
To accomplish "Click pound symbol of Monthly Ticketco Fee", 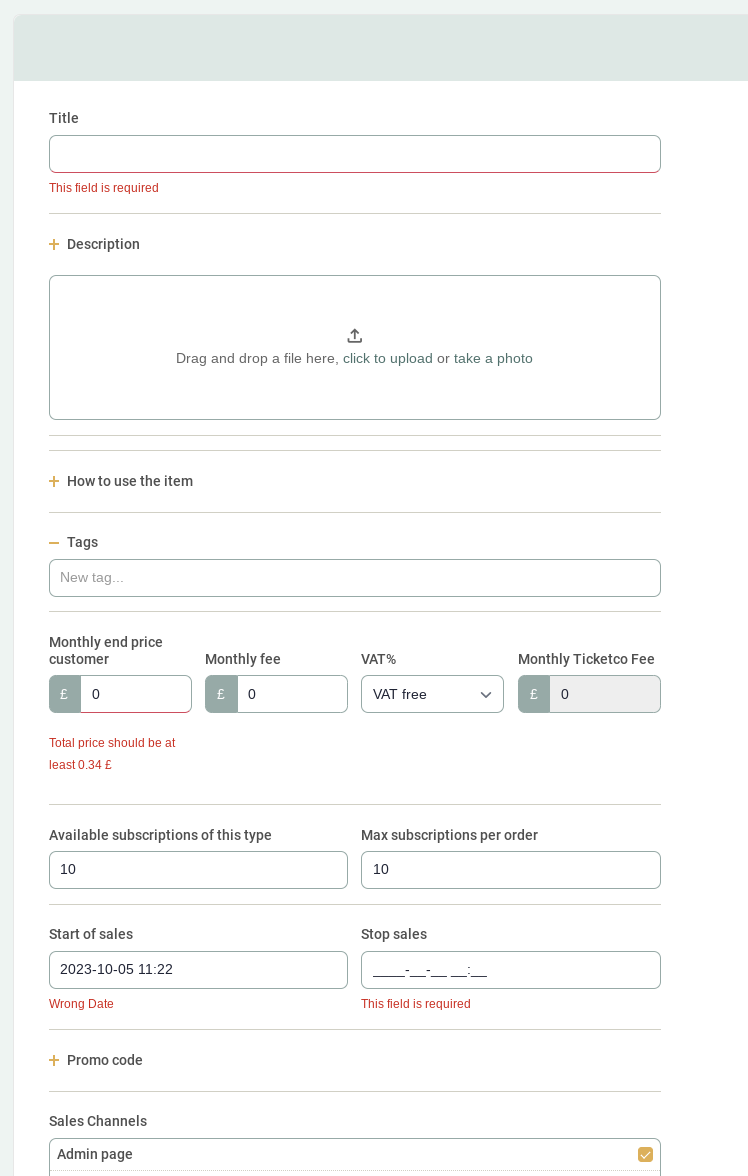I will point(534,694).
